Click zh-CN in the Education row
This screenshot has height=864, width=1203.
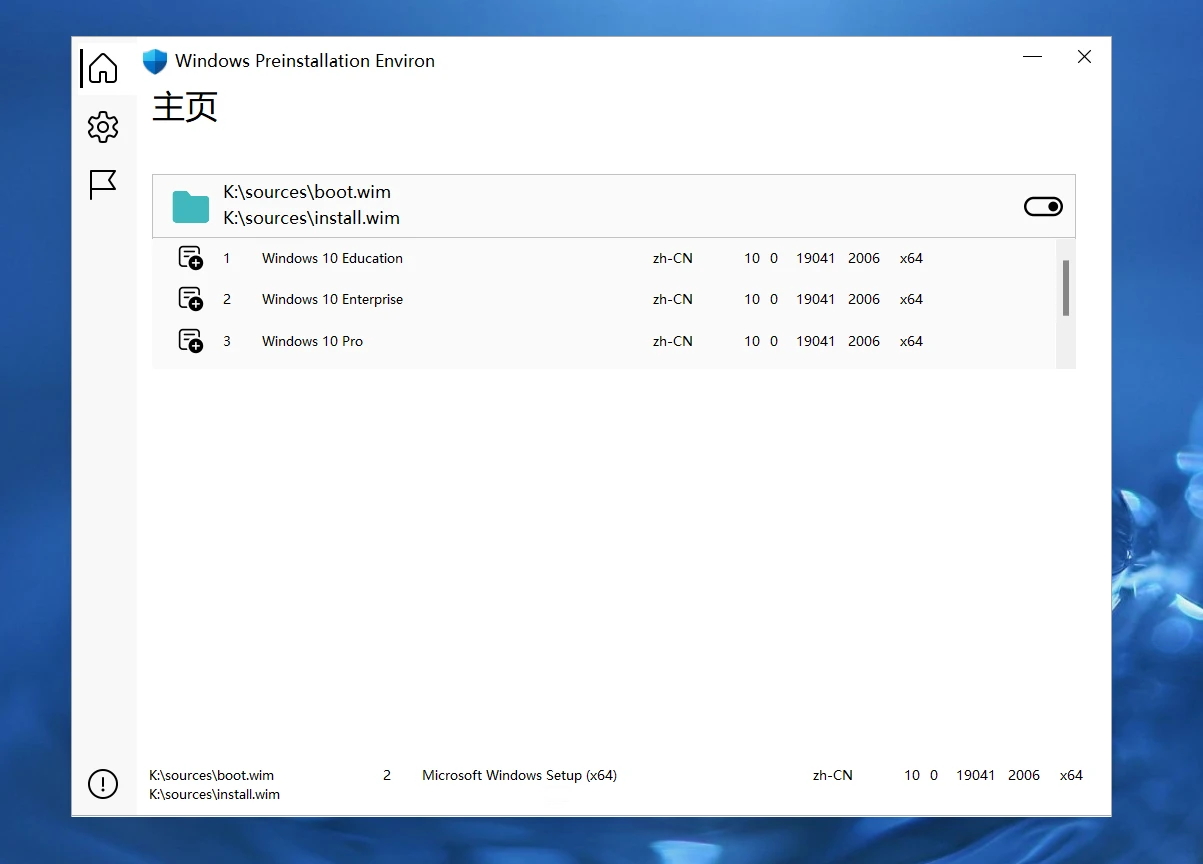(673, 258)
